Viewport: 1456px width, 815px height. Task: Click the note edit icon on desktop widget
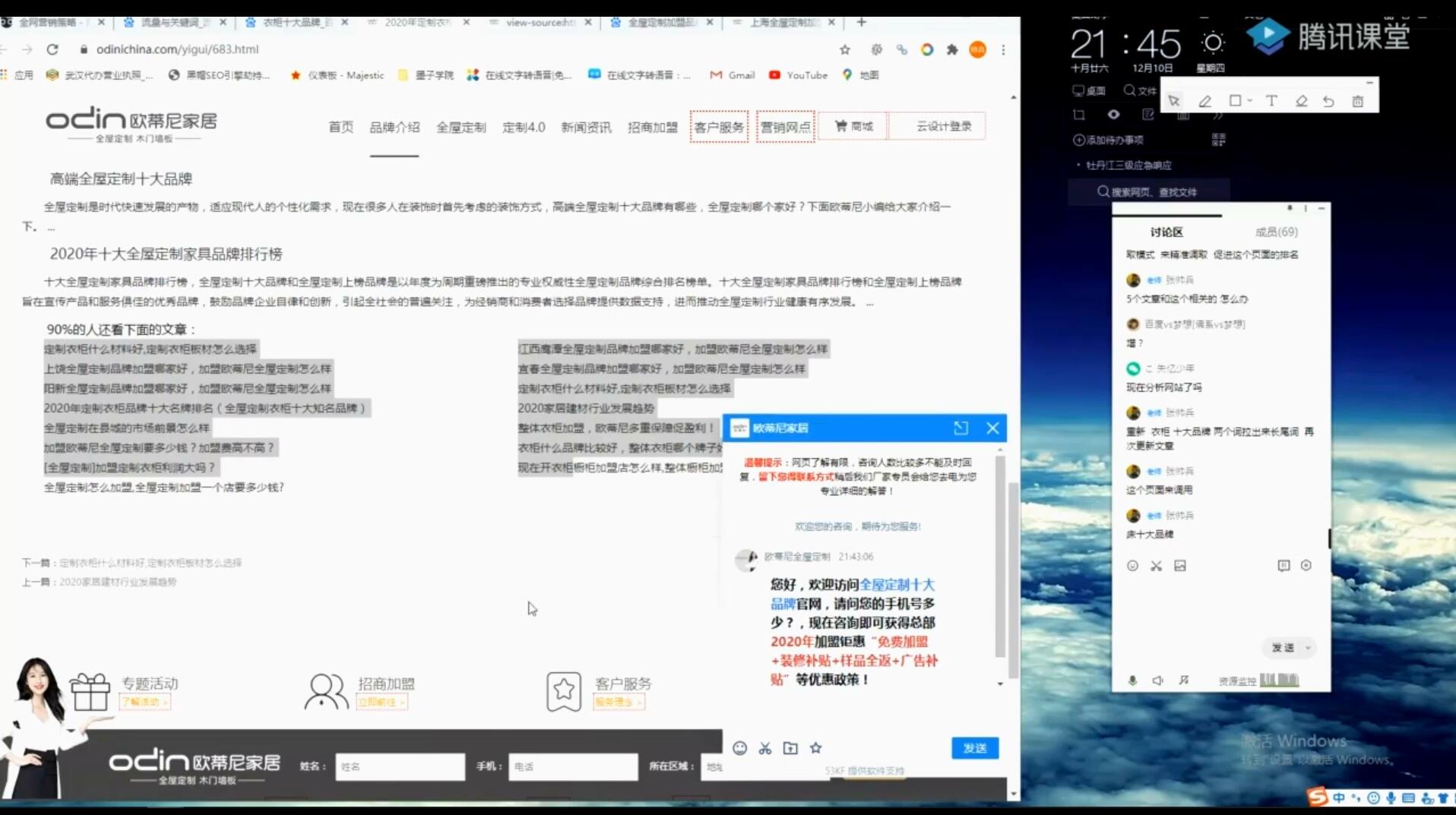click(x=1148, y=115)
